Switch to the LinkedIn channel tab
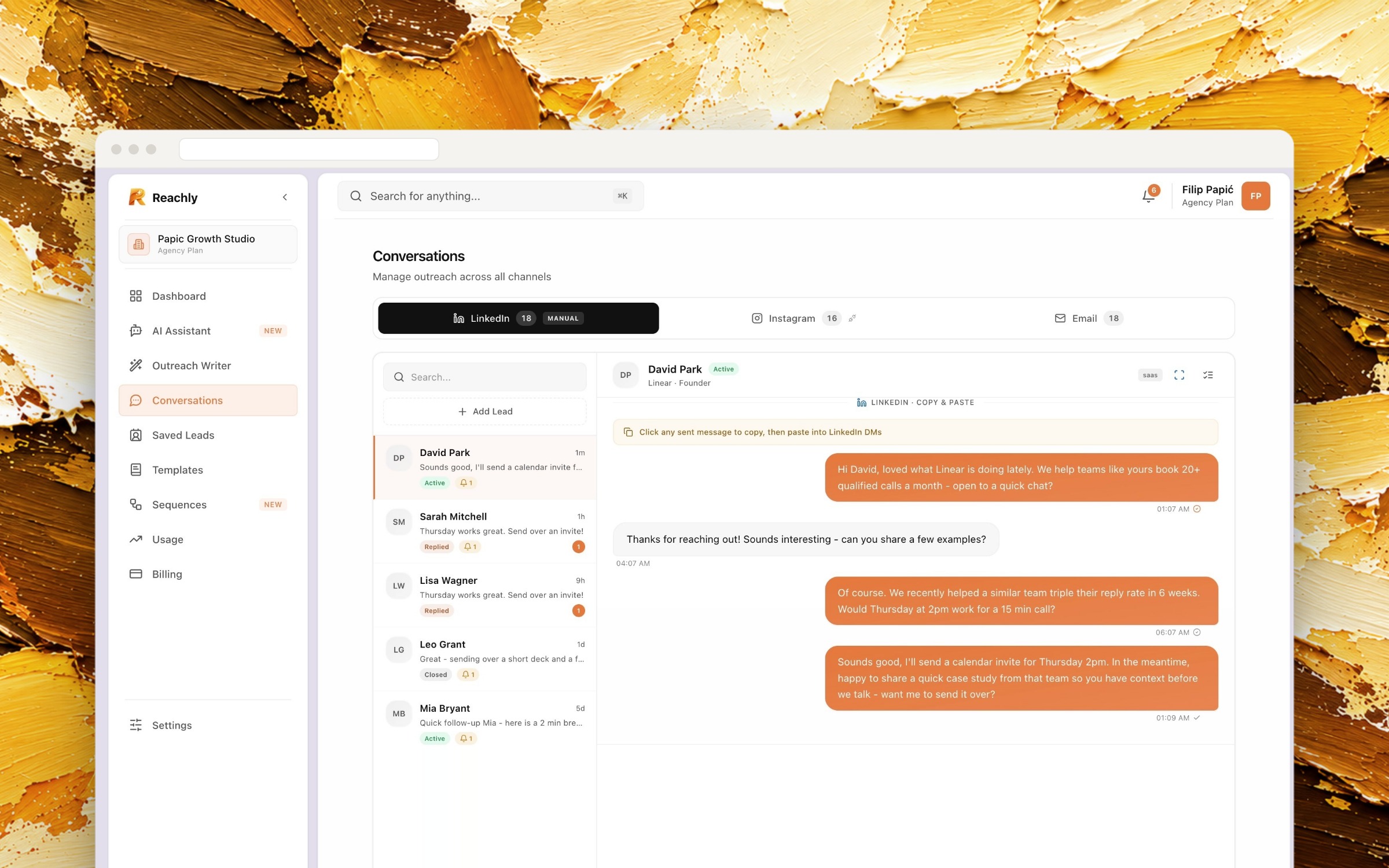Screen dimensions: 1389x868 coord(518,318)
